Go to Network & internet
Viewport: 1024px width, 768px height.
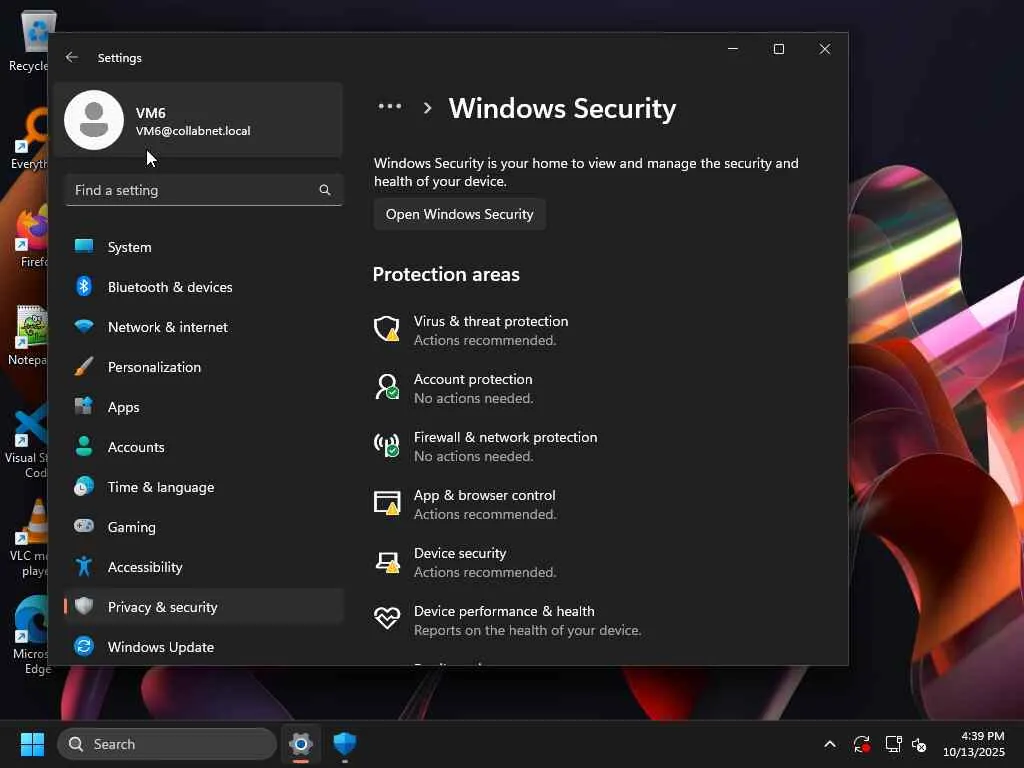(204, 327)
